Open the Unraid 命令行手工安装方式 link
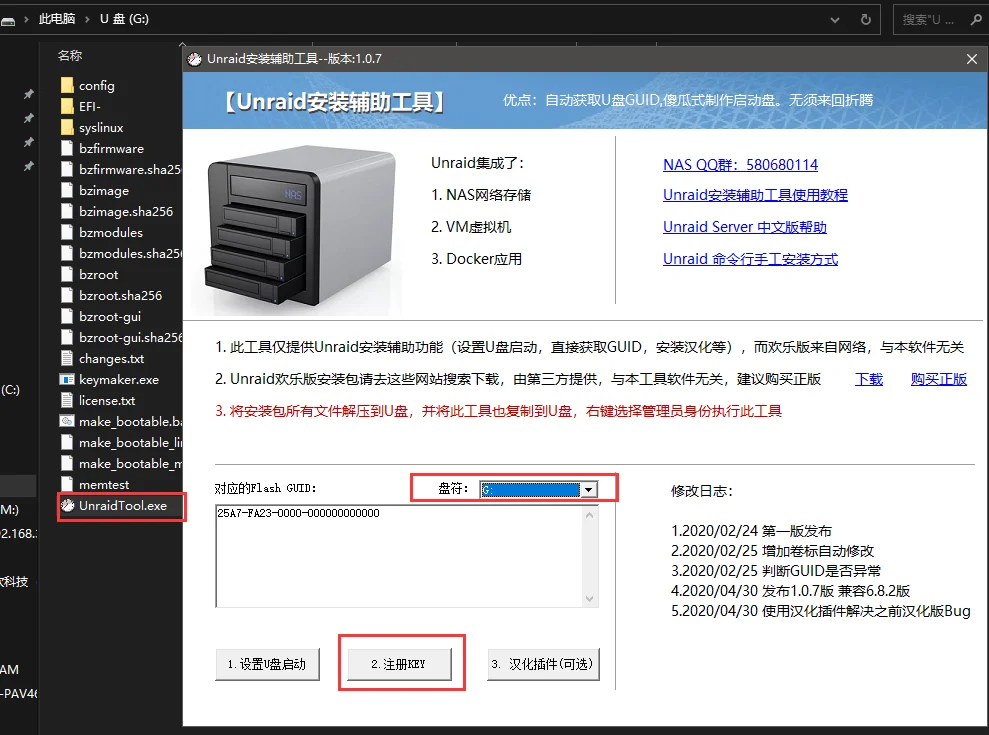Screen dimensions: 989x735 coord(750,259)
